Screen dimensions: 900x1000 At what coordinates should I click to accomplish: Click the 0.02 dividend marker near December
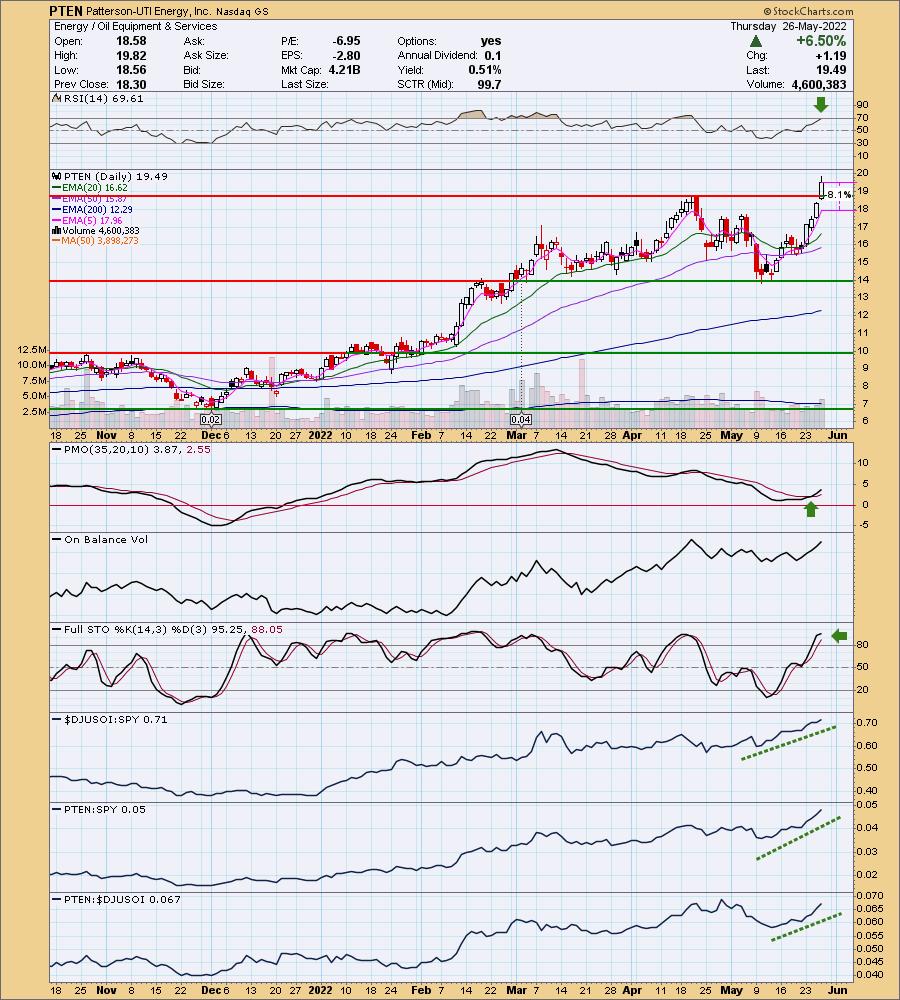pyautogui.click(x=210, y=420)
